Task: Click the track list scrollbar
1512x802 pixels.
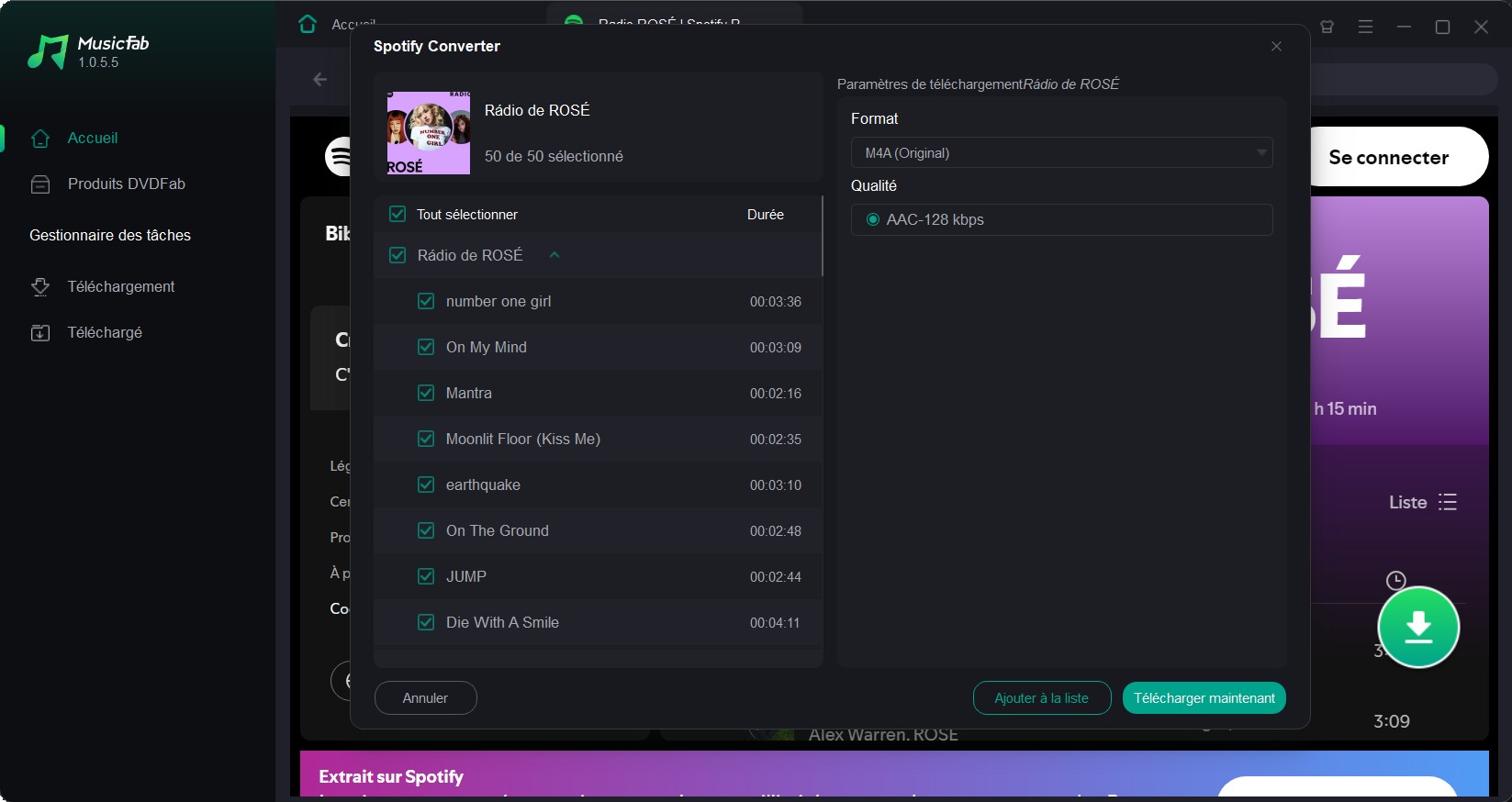Action: (822, 237)
